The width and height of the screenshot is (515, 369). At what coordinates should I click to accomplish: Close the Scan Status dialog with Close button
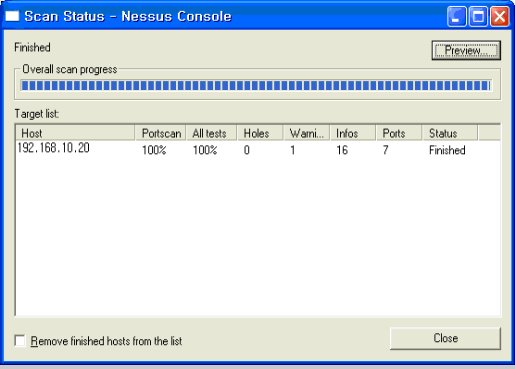[445, 338]
